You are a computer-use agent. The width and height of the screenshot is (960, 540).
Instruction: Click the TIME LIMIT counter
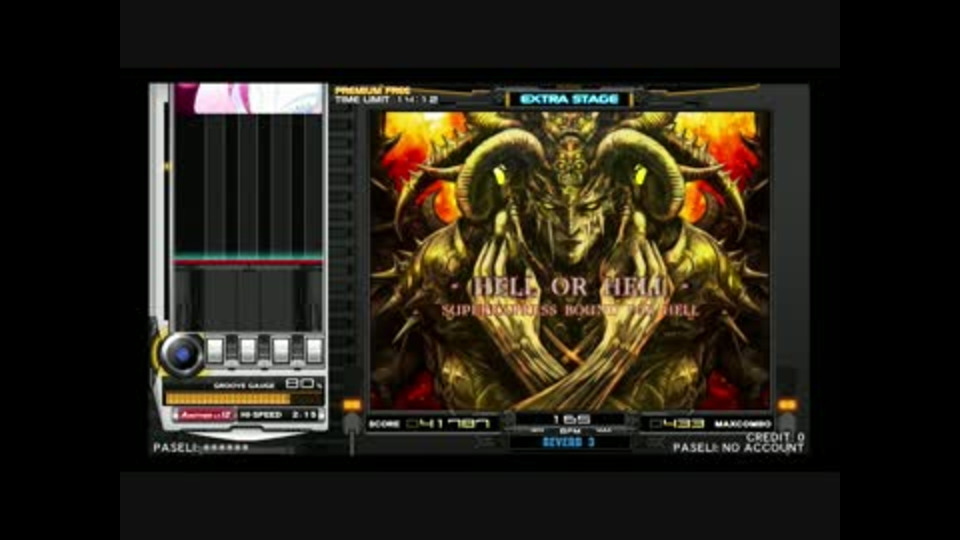386,99
